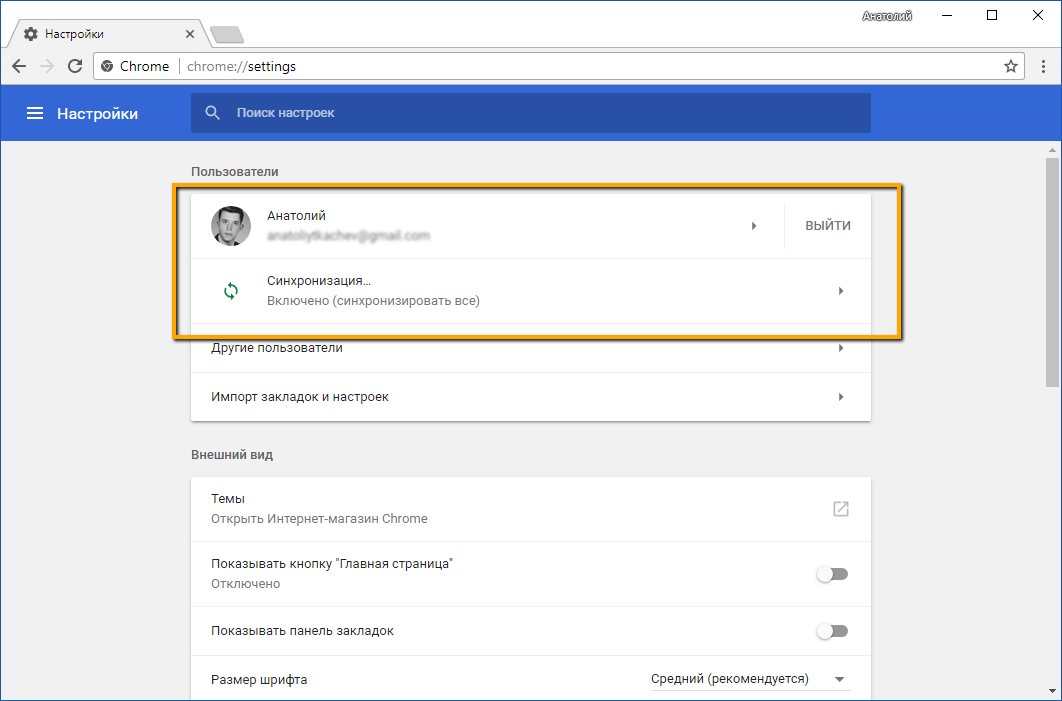This screenshot has height=701, width=1062.
Task: Expand the Синхронизация row arrow
Action: coord(841,291)
